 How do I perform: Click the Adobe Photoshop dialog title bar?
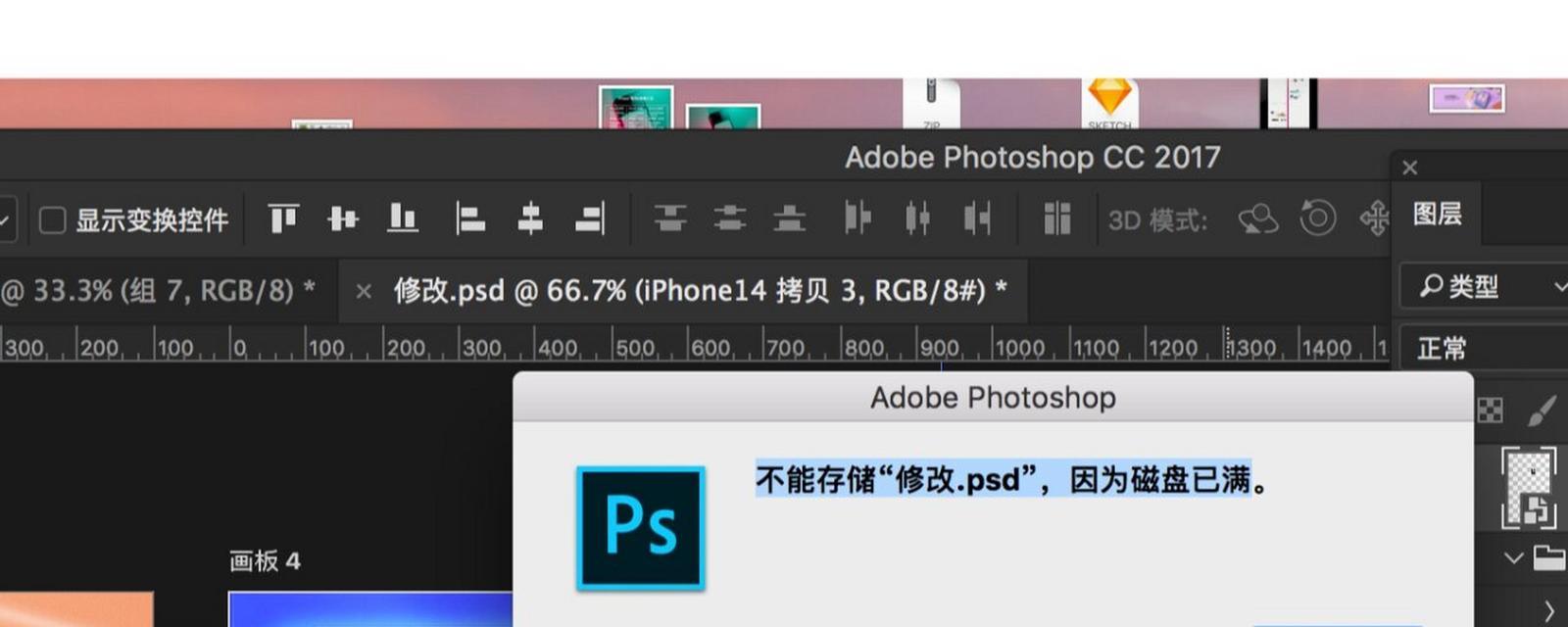[993, 397]
